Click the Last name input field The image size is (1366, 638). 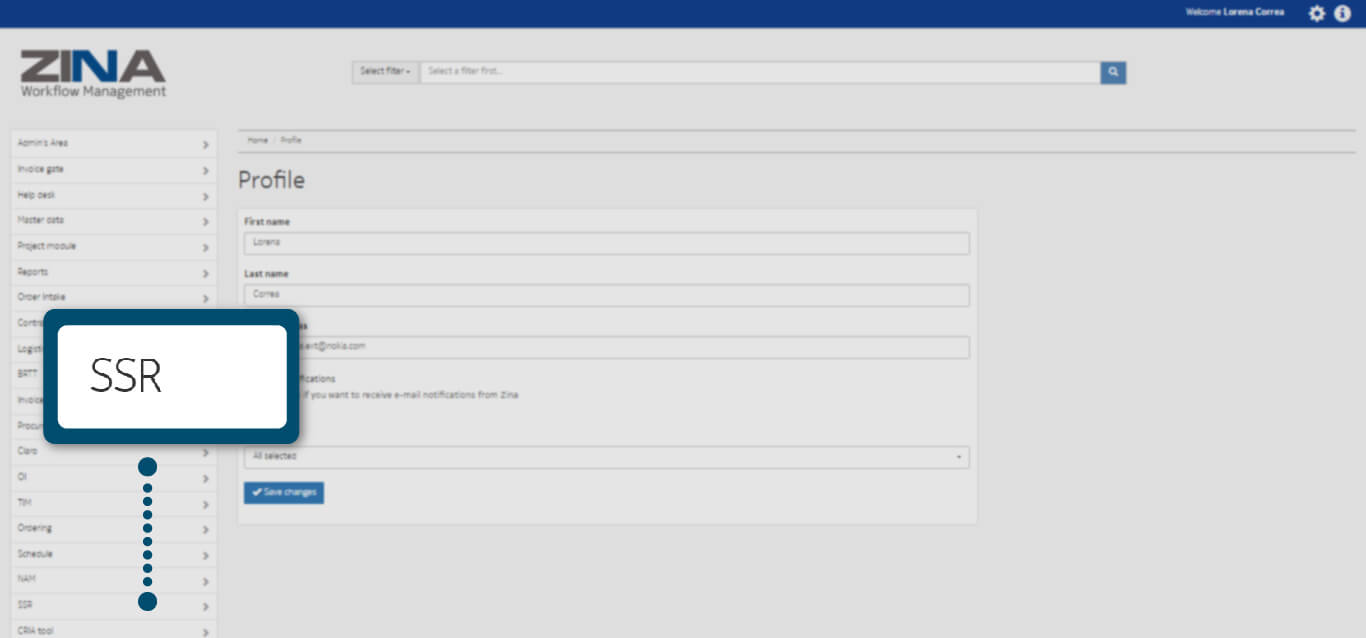tap(606, 295)
